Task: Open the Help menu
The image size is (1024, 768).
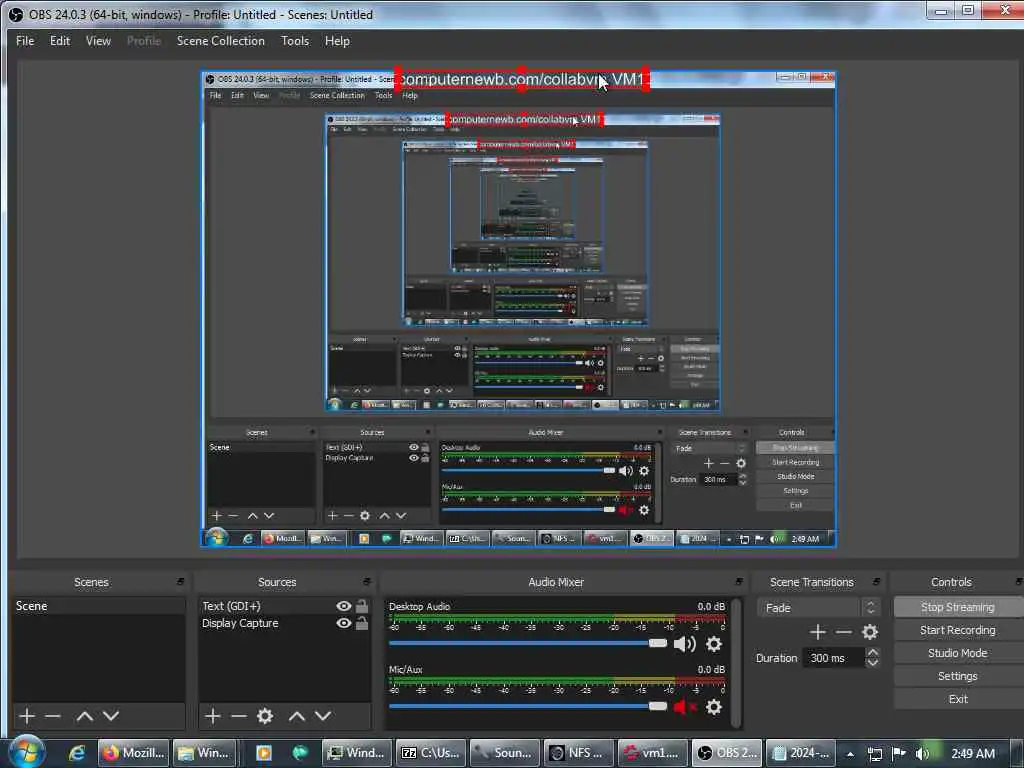Action: 337,40
